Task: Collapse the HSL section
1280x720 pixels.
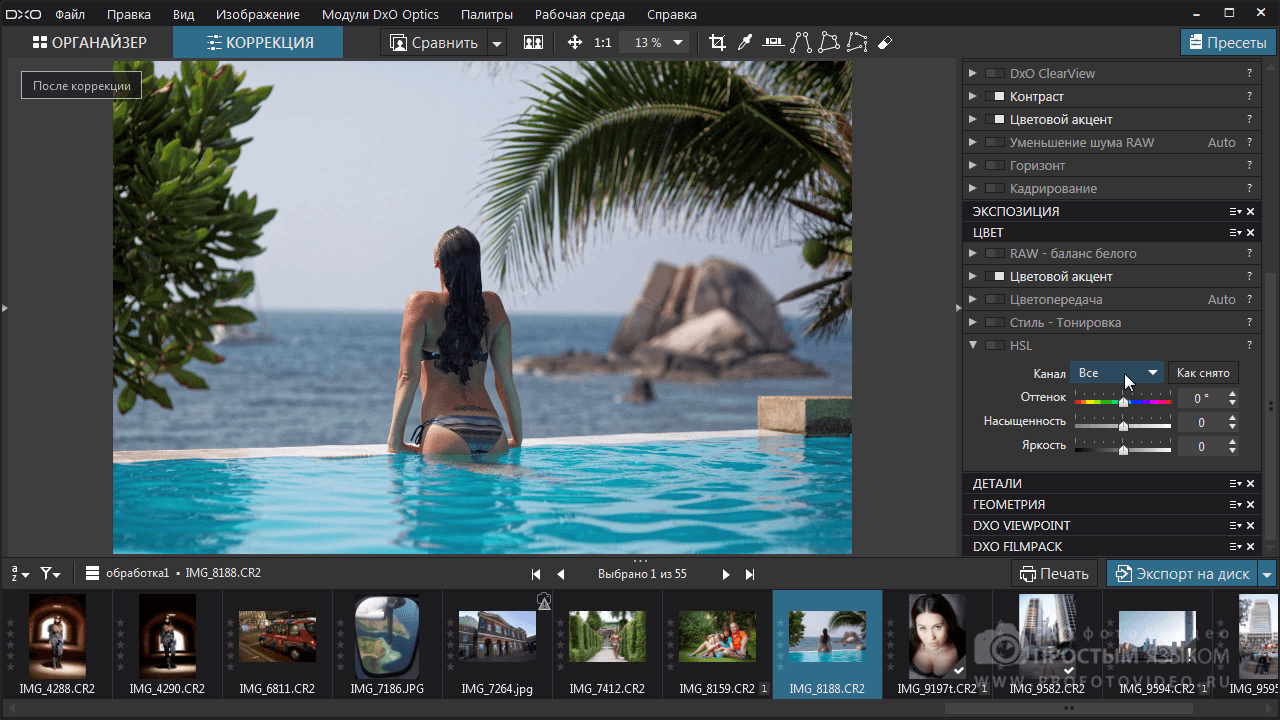Action: (972, 345)
